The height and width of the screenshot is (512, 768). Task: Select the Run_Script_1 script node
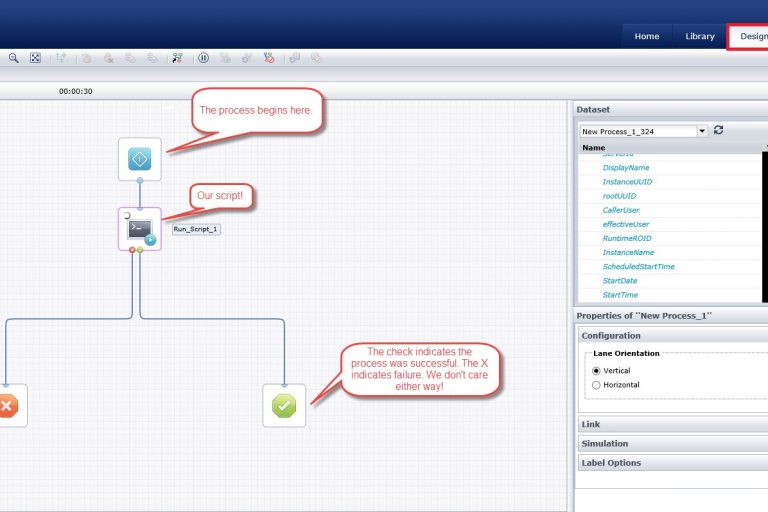click(x=139, y=229)
